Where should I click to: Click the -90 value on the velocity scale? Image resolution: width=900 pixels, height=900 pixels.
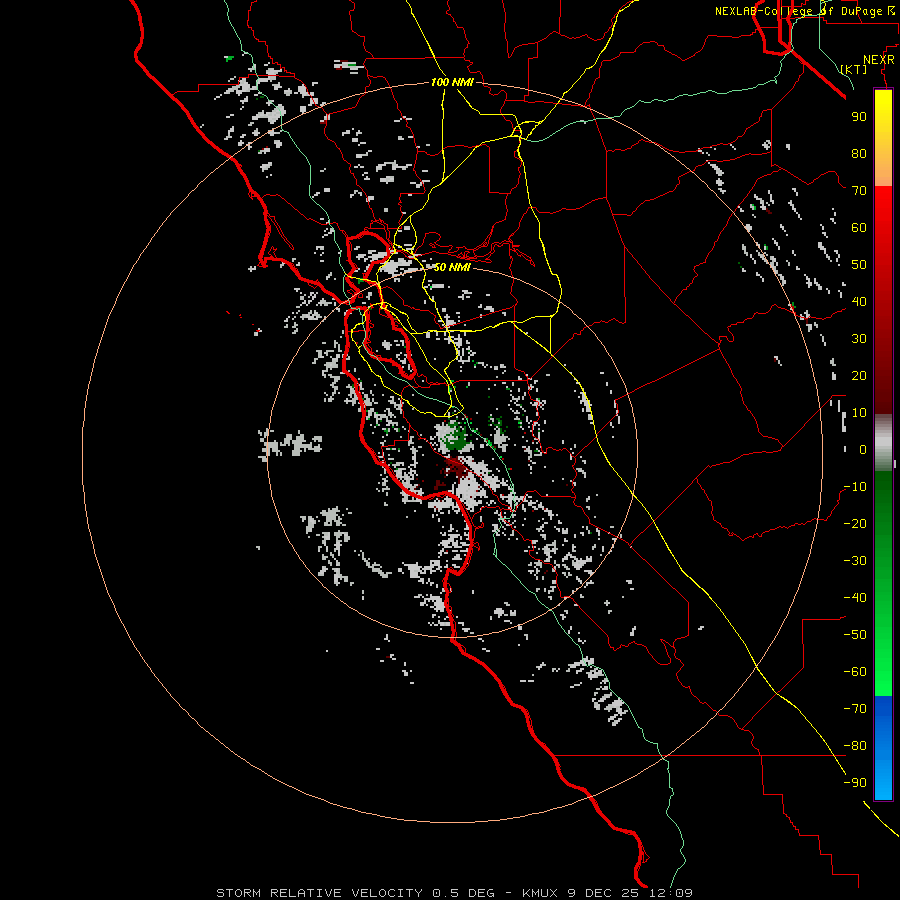click(855, 783)
